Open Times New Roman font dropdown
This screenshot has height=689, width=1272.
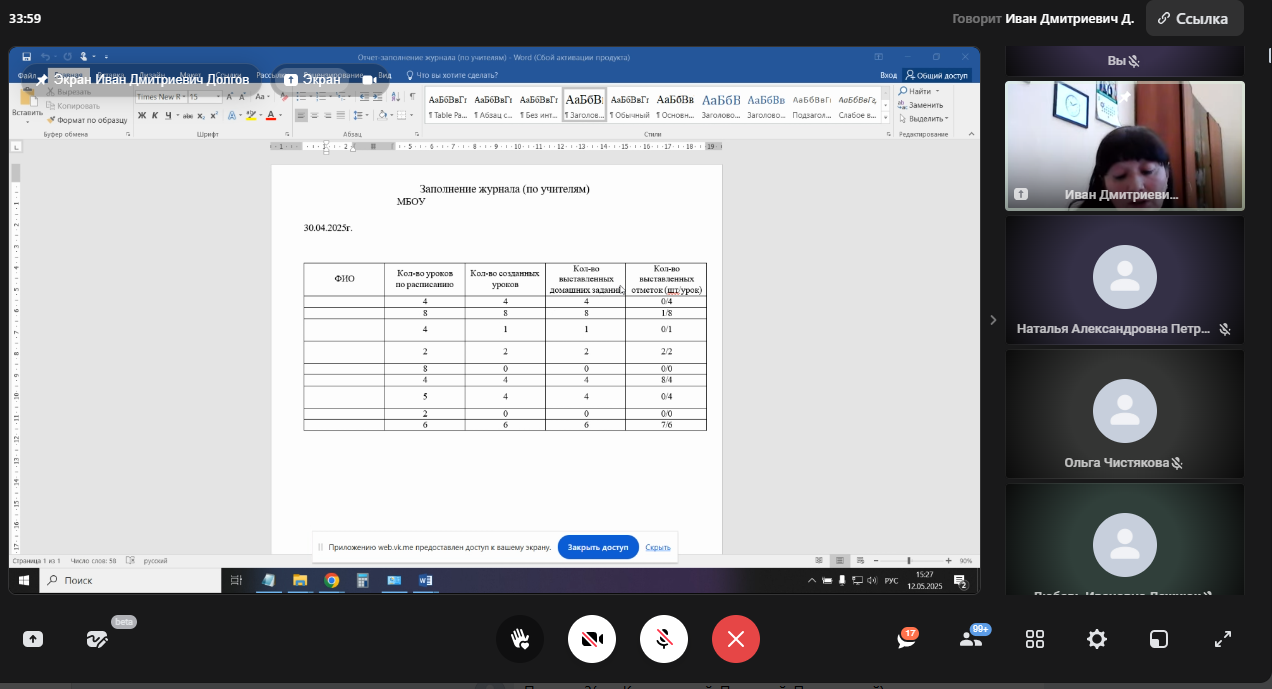[x=183, y=97]
